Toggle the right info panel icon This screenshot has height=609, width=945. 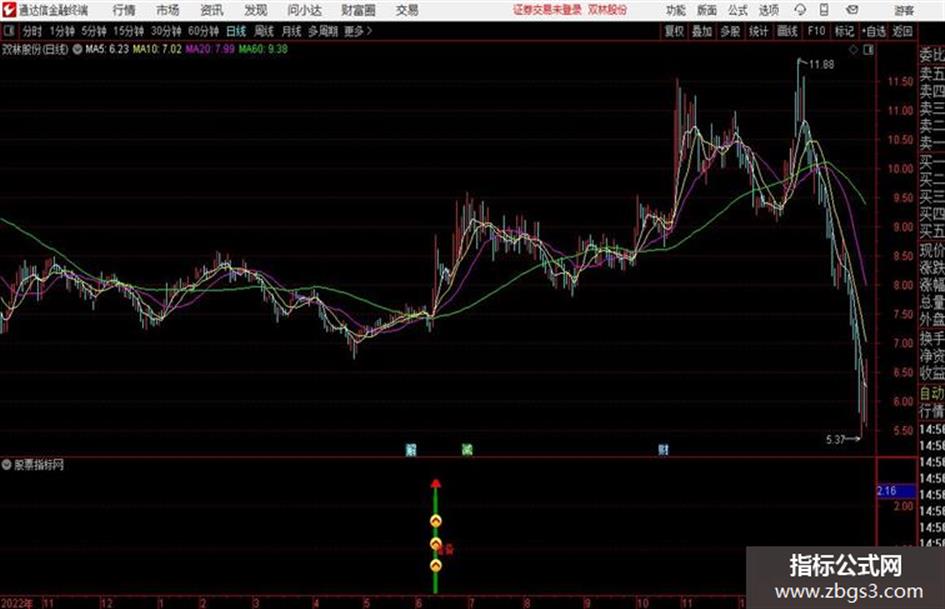[x=868, y=50]
